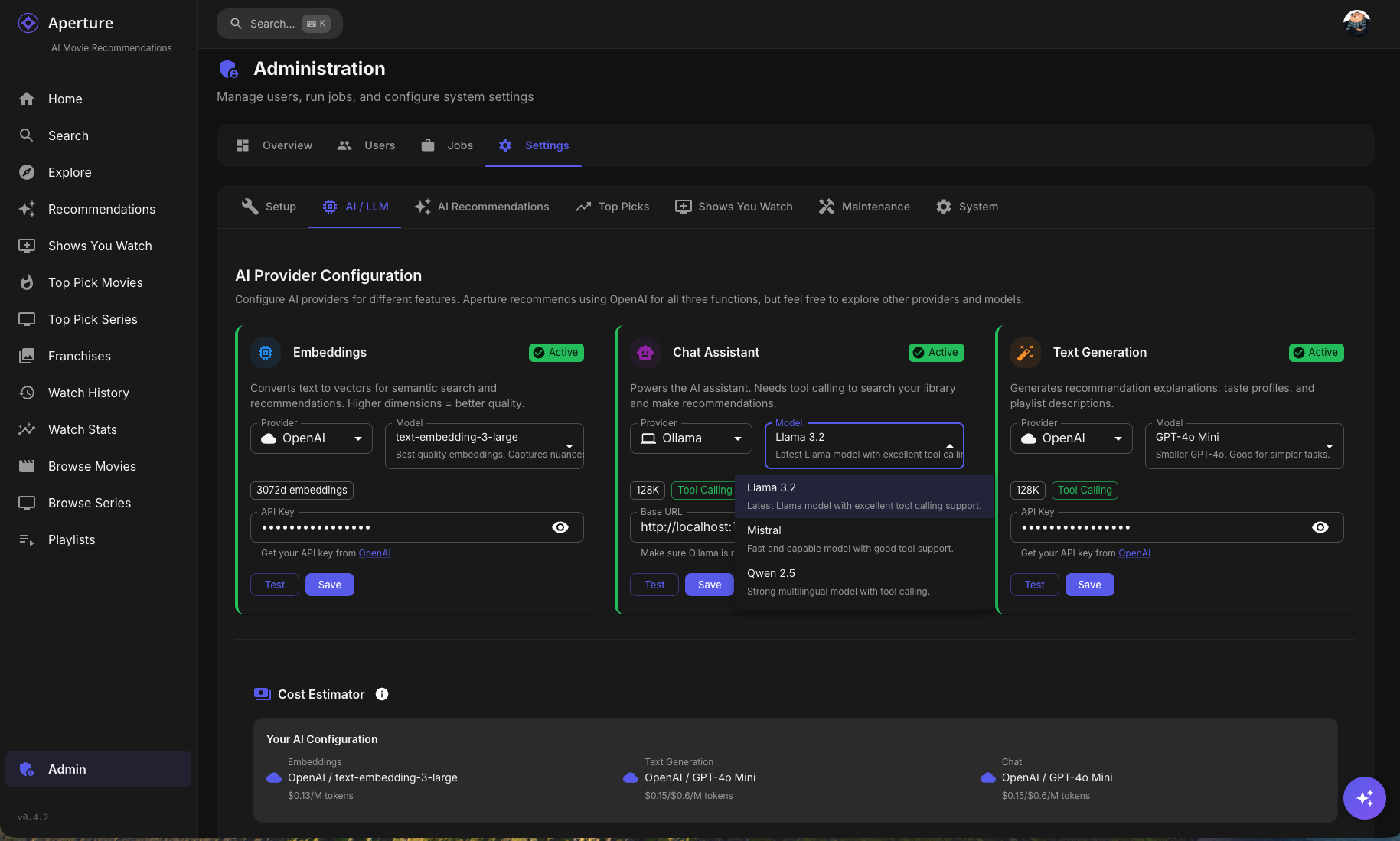Open the AI assistant sparkle floating button
The height and width of the screenshot is (841, 1400).
coord(1364,798)
